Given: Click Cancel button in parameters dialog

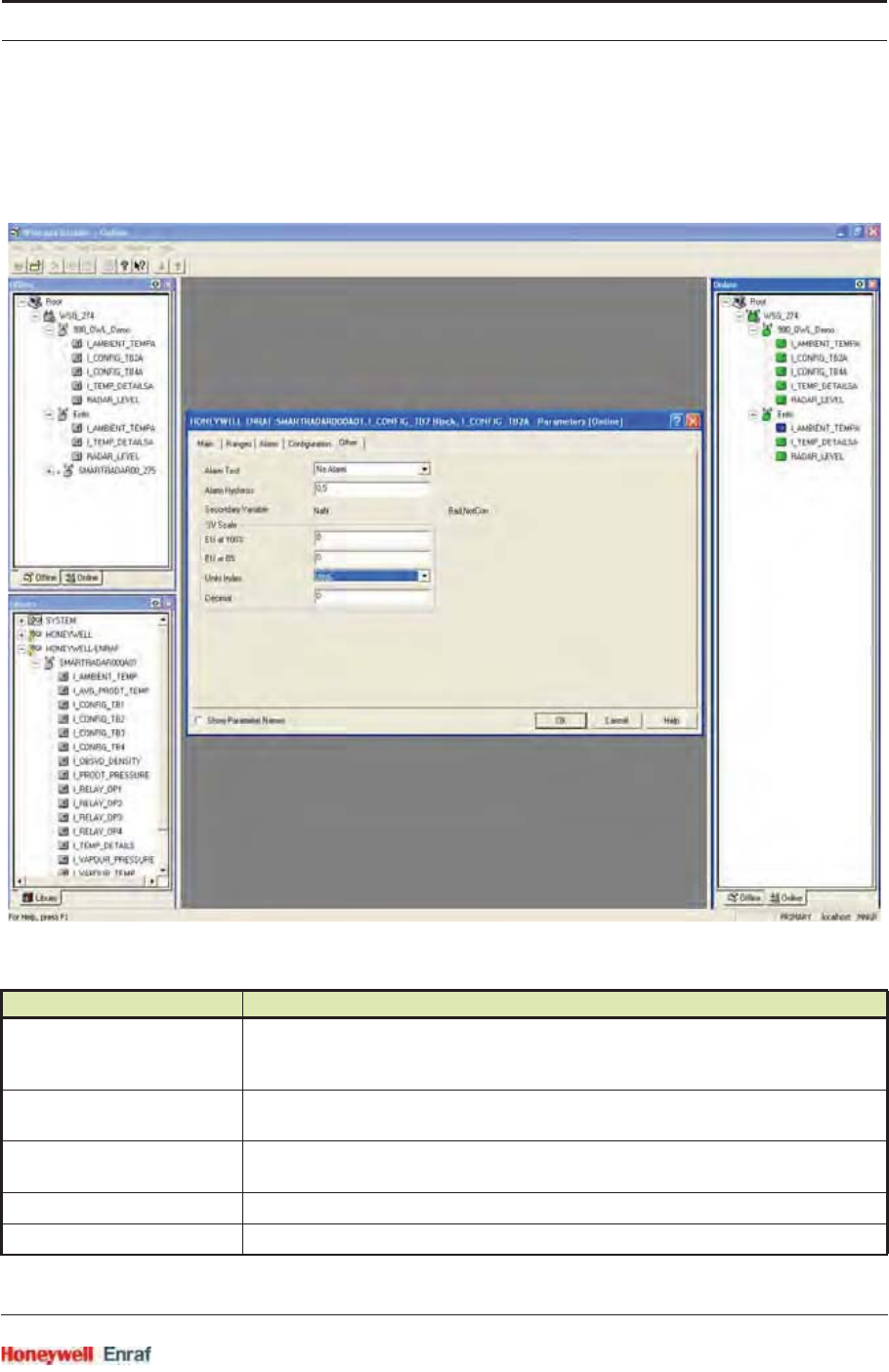Looking at the screenshot, I should point(616,720).
